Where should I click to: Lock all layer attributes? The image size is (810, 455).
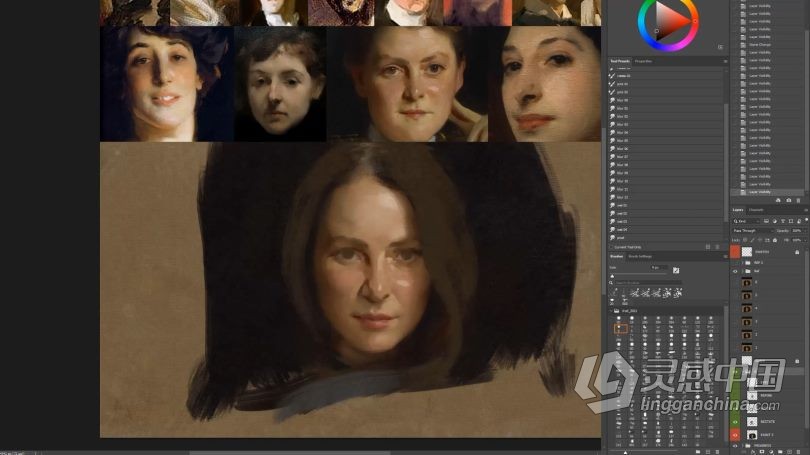coord(775,240)
